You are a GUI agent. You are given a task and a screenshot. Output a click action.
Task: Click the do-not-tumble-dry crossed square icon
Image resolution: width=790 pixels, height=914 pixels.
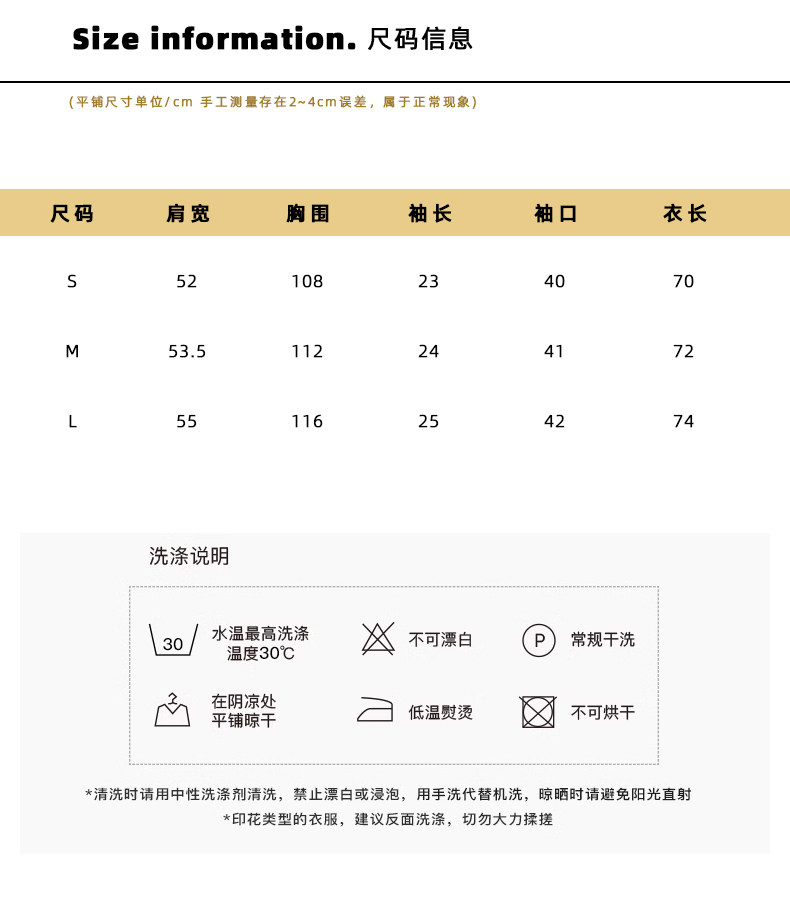538,712
